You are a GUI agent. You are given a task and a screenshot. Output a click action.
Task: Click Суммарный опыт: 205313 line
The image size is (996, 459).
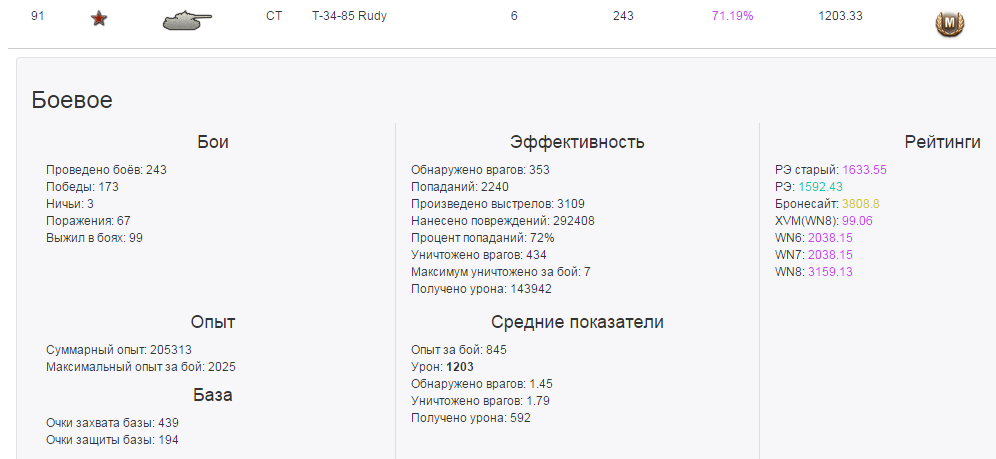click(x=119, y=350)
